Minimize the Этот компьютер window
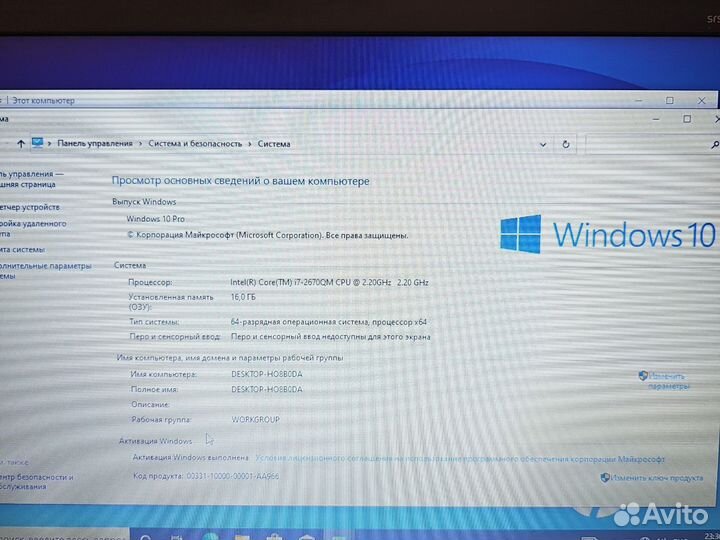Image resolution: width=720 pixels, height=540 pixels. [x=639, y=100]
